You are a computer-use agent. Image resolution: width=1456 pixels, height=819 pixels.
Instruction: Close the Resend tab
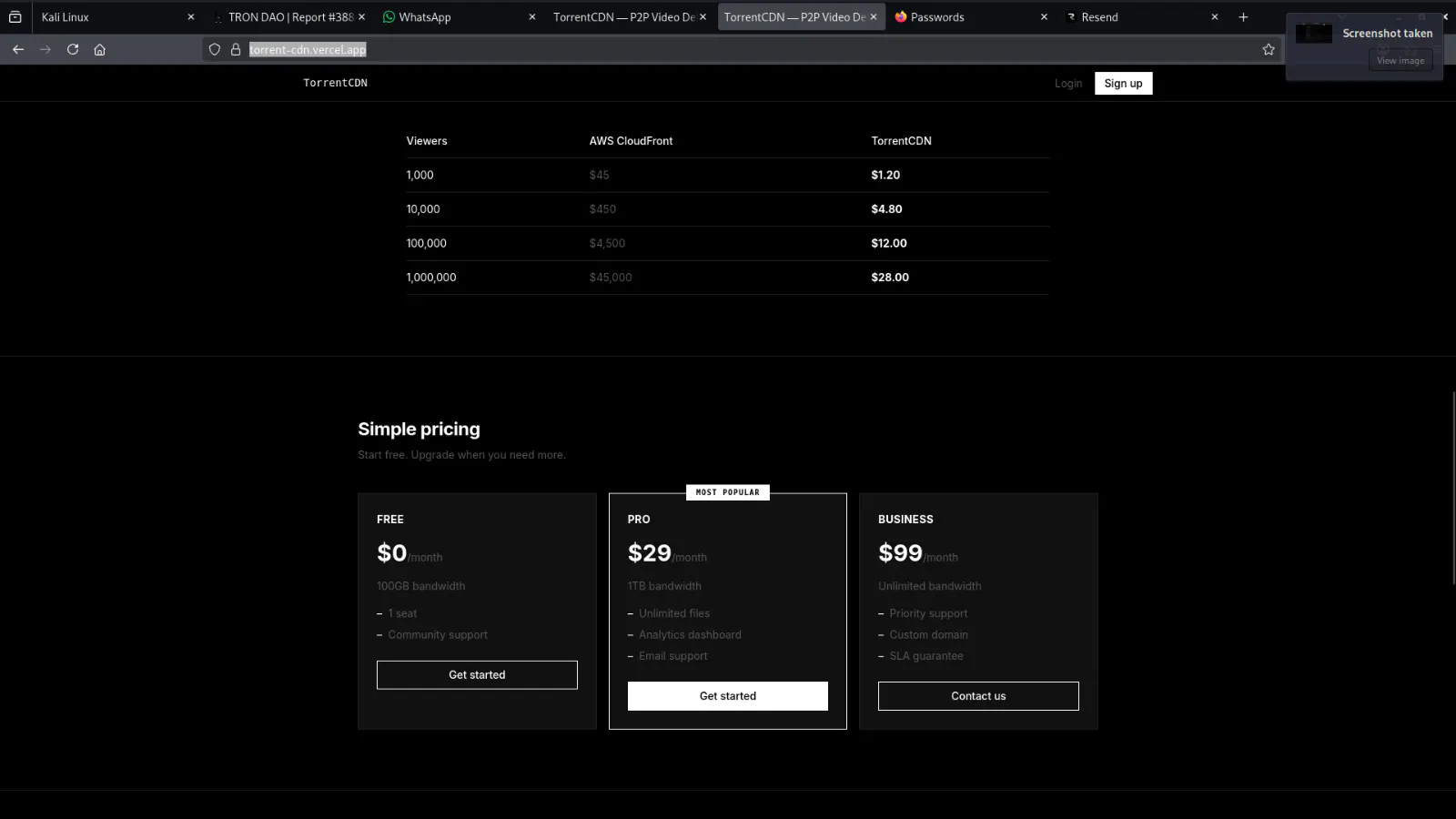point(1214,17)
